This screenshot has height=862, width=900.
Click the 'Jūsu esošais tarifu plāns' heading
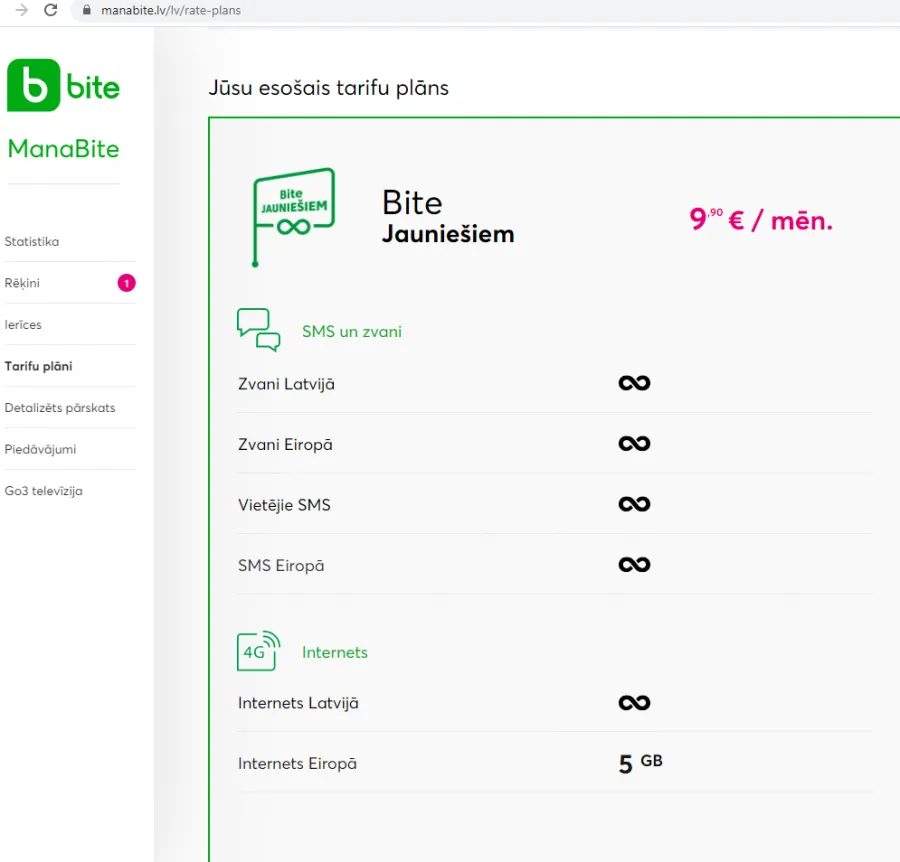(x=328, y=88)
